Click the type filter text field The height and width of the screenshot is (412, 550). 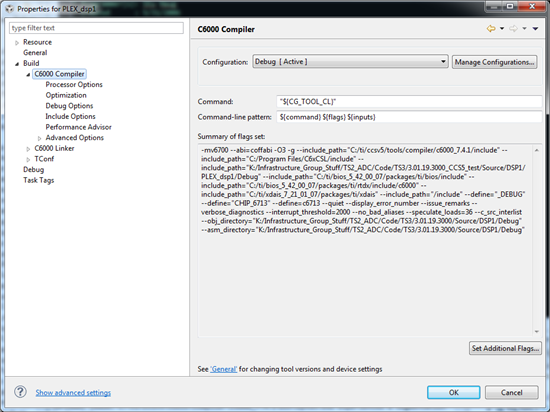coord(96,28)
